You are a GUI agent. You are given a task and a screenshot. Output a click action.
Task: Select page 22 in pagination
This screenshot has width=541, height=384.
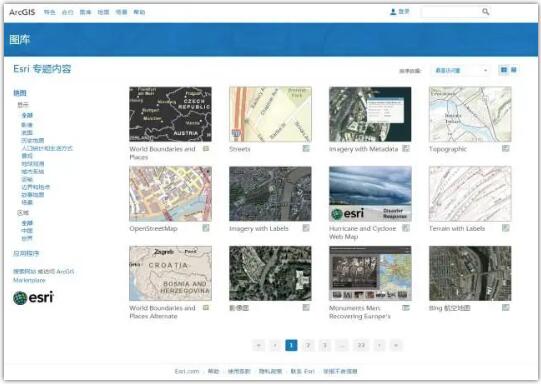click(x=361, y=345)
